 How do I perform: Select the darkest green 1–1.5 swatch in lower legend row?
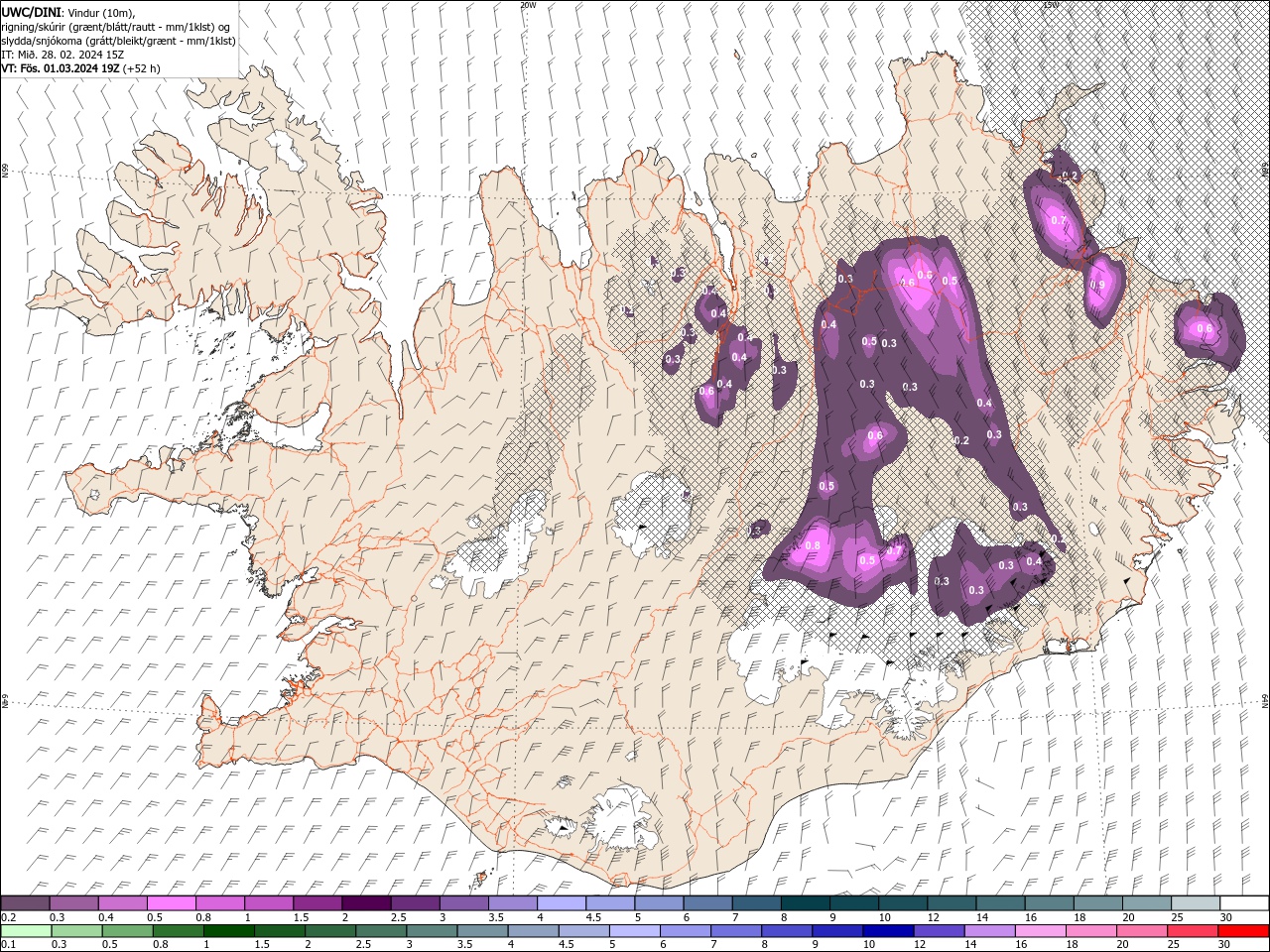pos(229,931)
